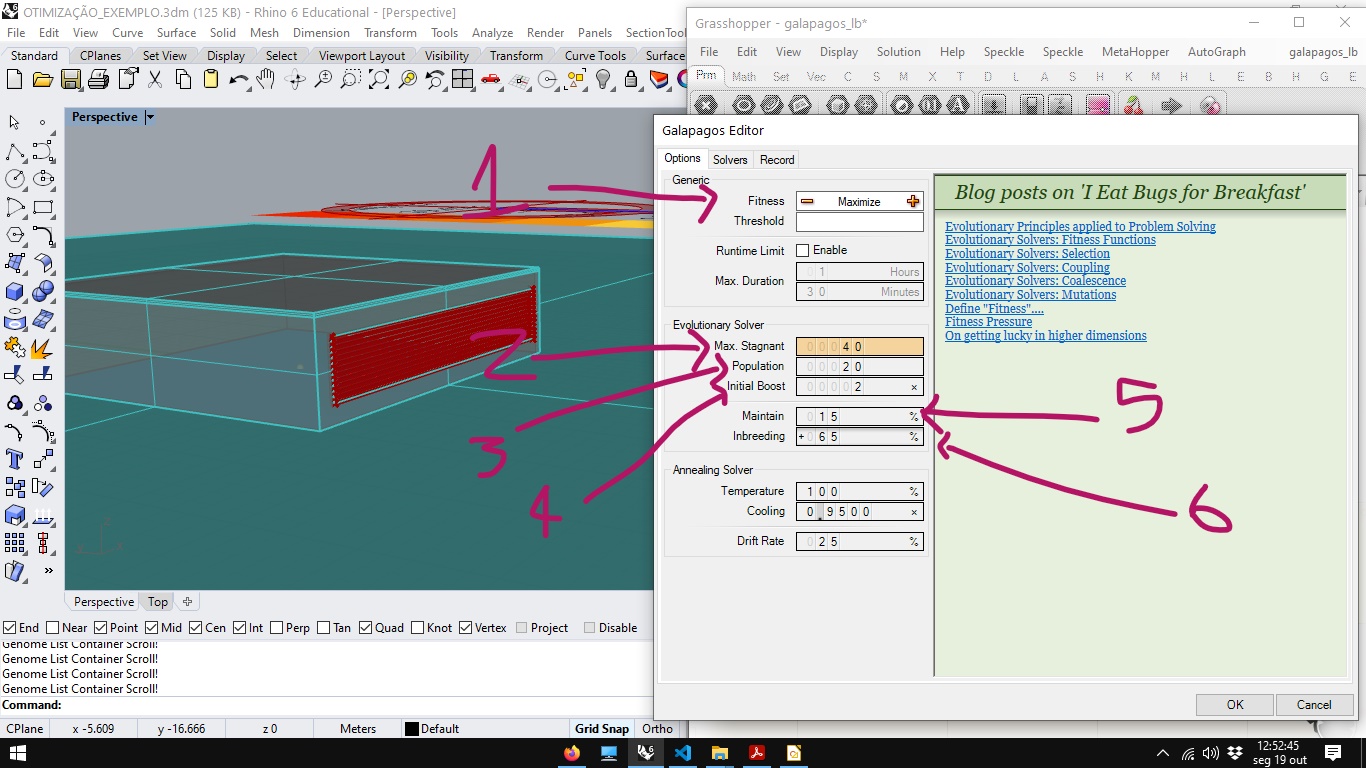
Task: Click OK in the Galapagos Editor
Action: pos(1235,704)
